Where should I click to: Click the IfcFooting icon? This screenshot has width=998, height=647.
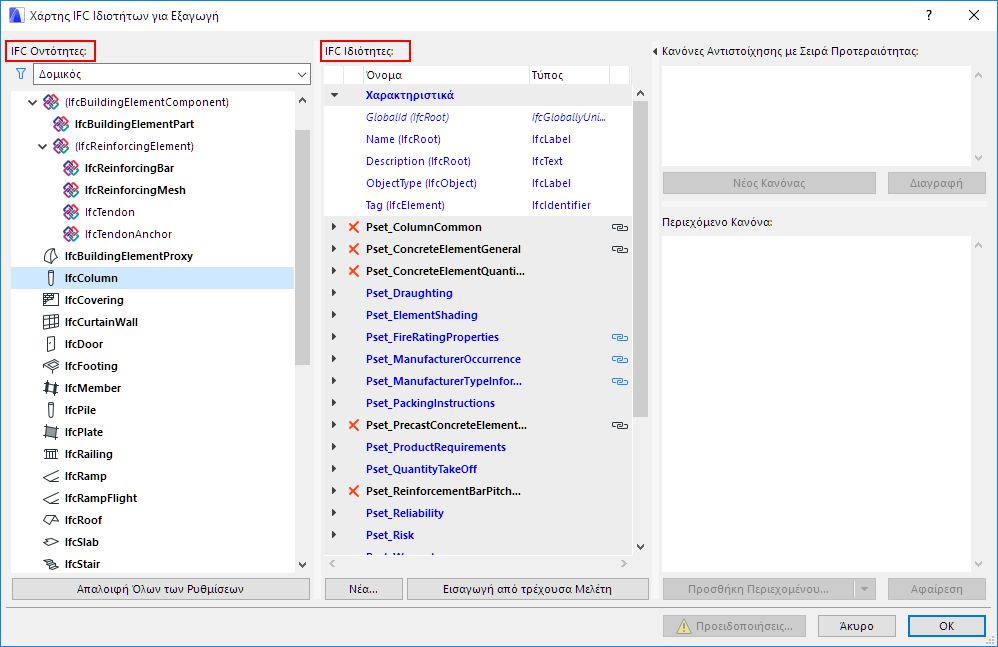click(51, 366)
